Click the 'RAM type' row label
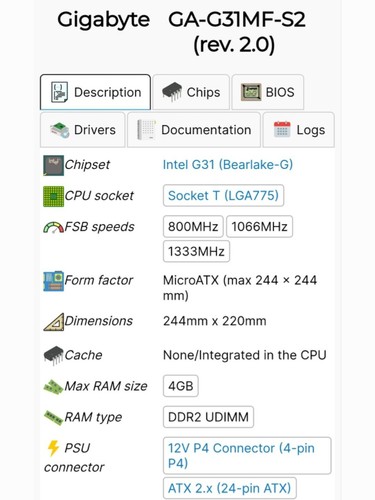The height and width of the screenshot is (500, 375). click(93, 417)
